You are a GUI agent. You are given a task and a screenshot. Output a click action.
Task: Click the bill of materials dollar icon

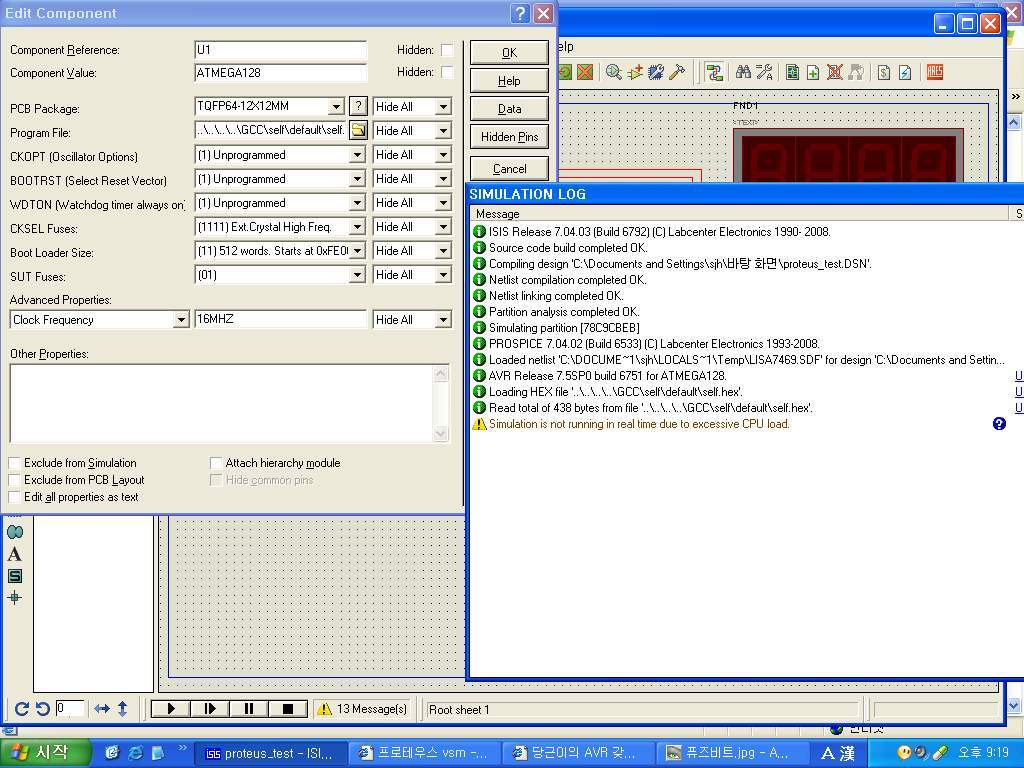[884, 72]
